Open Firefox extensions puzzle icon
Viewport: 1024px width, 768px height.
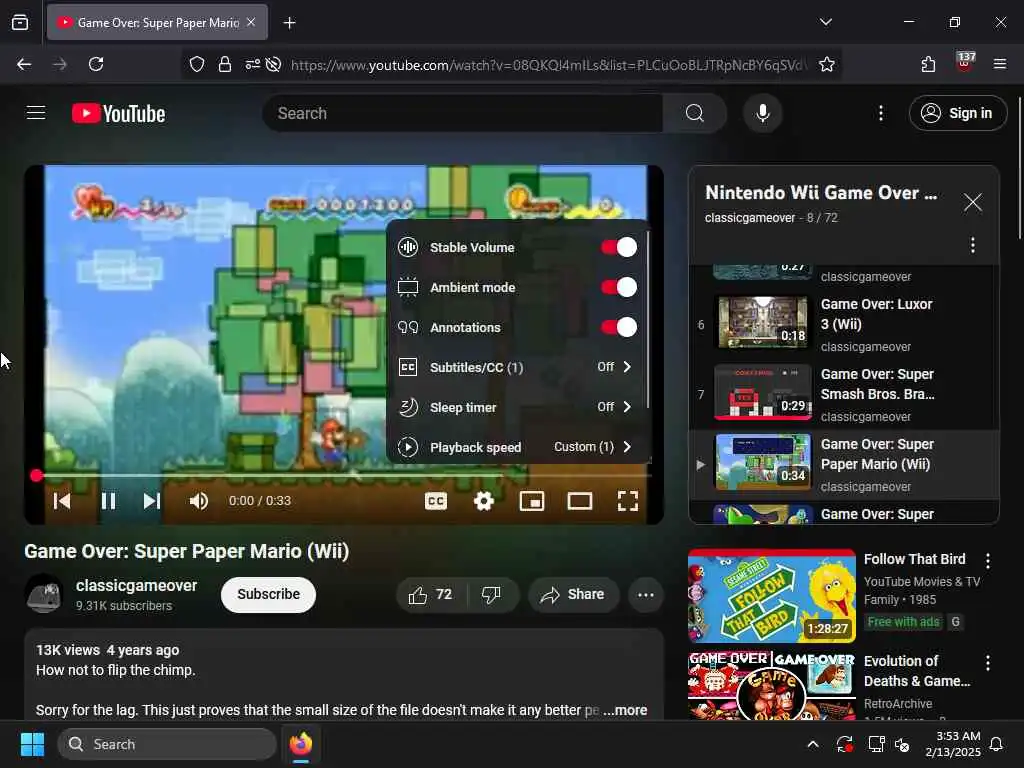(928, 64)
